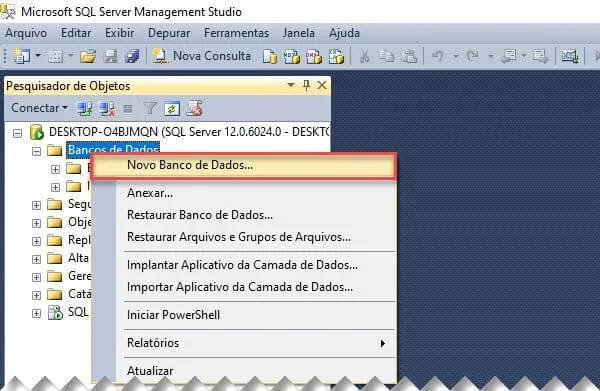Viewport: 600px width, 391px height.
Task: Open the Editar menu
Action: 76,33
